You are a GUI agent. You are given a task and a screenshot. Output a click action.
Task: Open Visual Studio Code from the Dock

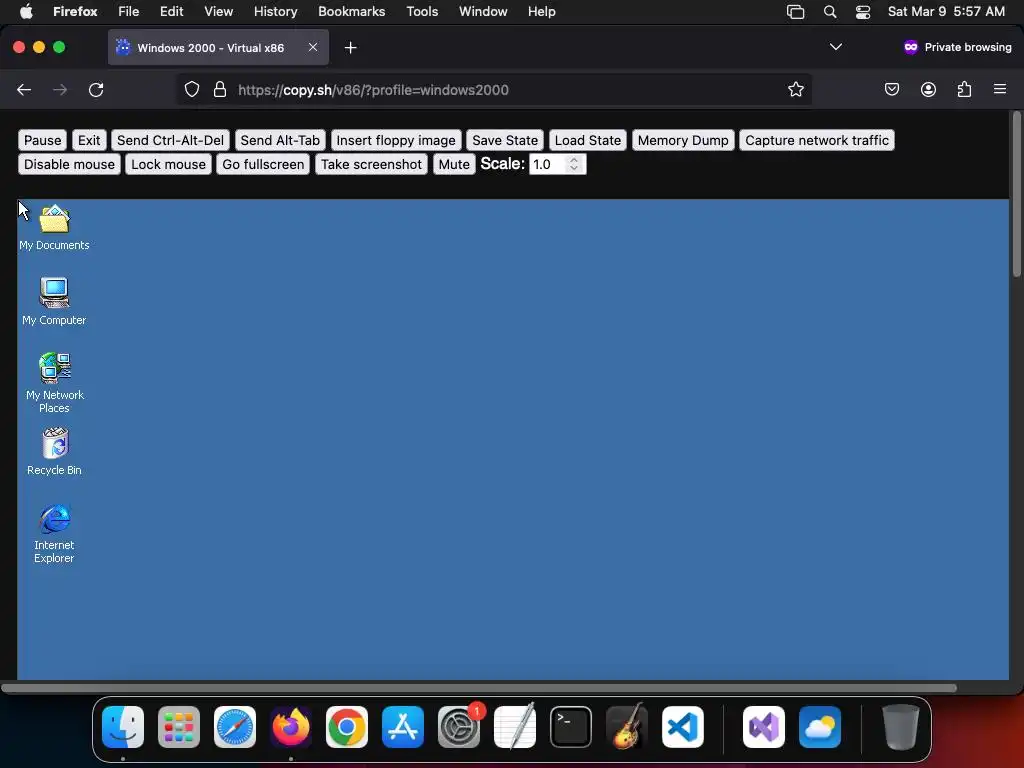683,727
